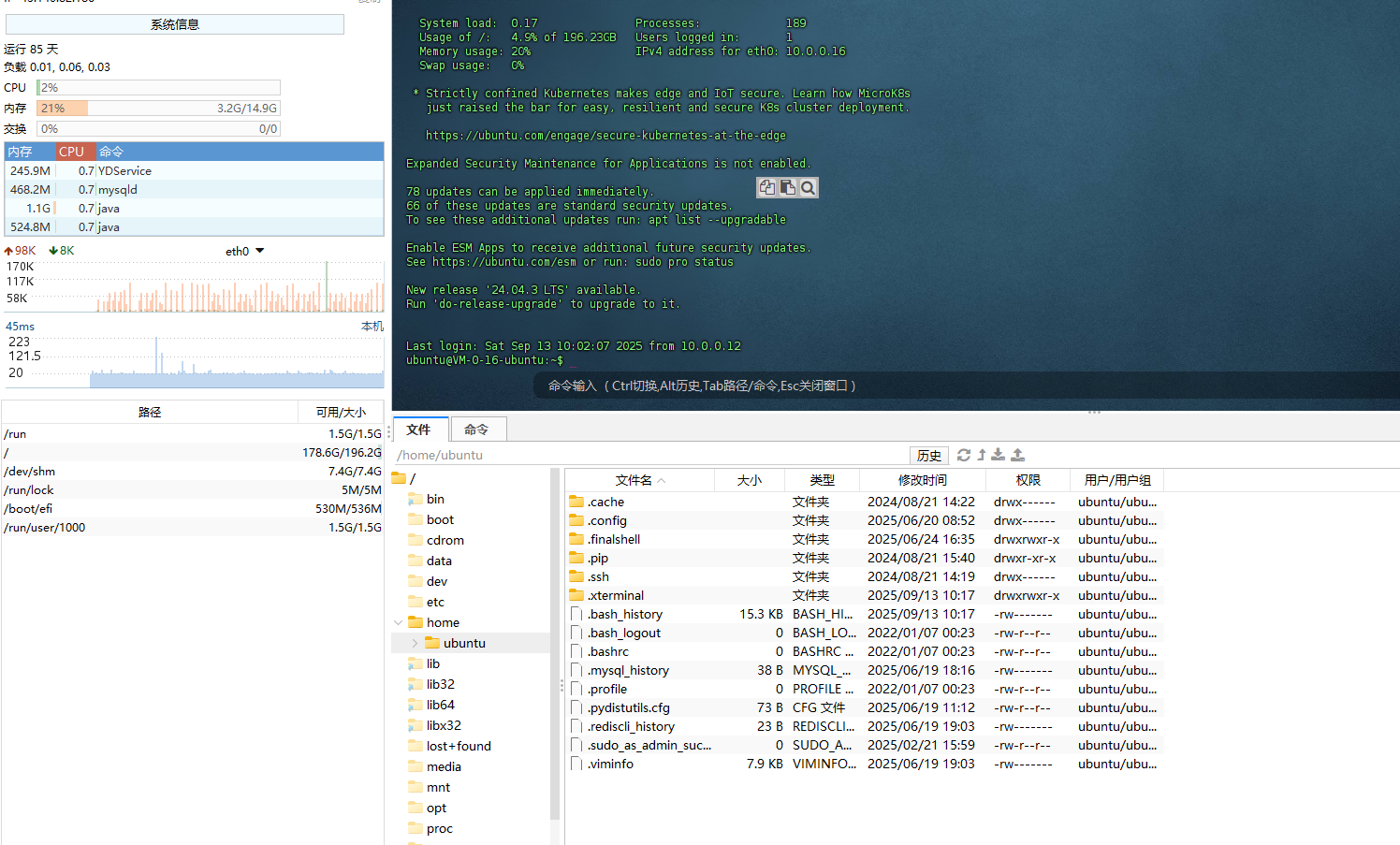Open the 历史 path history button
1400x845 pixels.
tap(929, 456)
